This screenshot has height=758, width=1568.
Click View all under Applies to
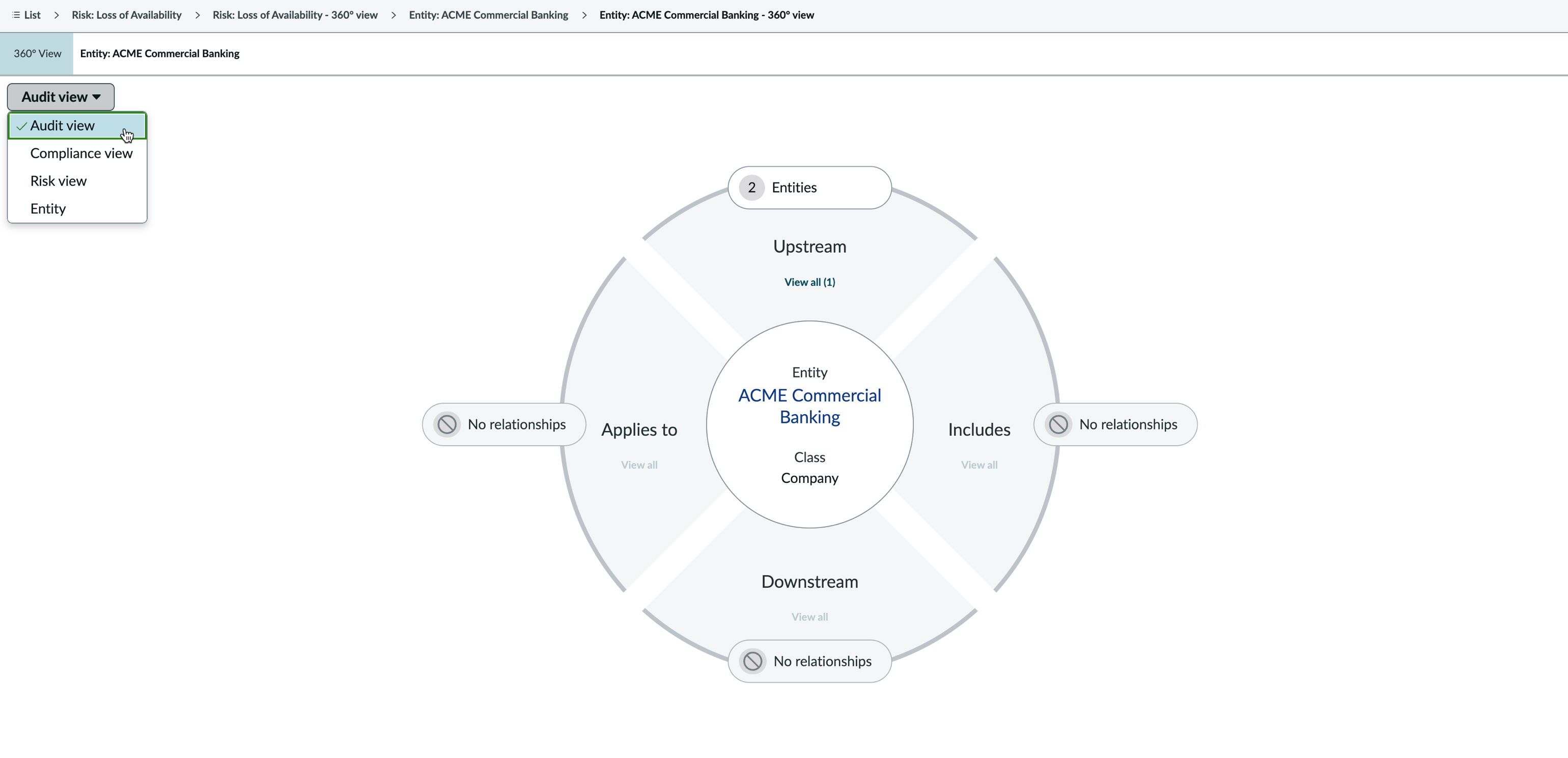tap(639, 465)
